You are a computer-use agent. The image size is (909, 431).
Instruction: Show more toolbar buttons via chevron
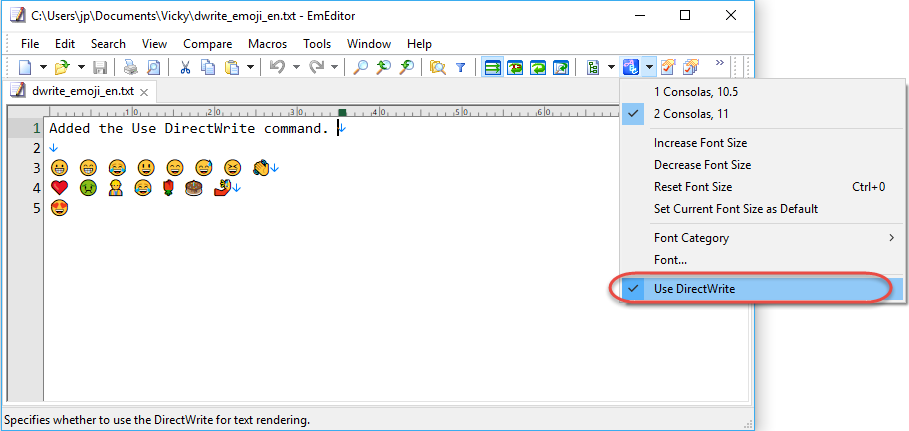pos(719,63)
